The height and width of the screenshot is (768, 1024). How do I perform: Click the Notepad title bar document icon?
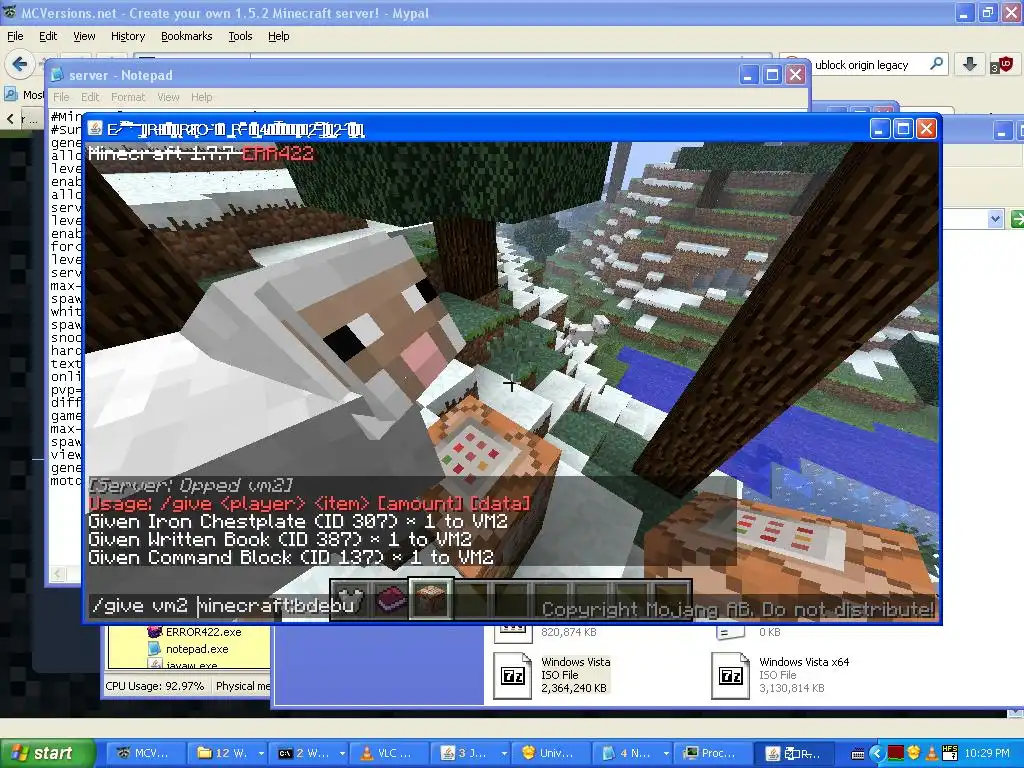pos(57,75)
